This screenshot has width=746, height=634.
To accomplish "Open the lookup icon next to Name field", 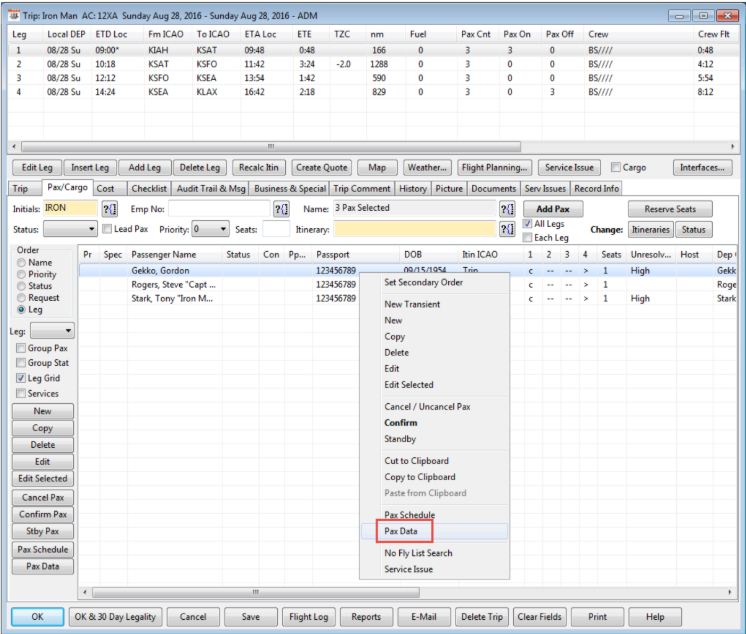I will [x=507, y=209].
